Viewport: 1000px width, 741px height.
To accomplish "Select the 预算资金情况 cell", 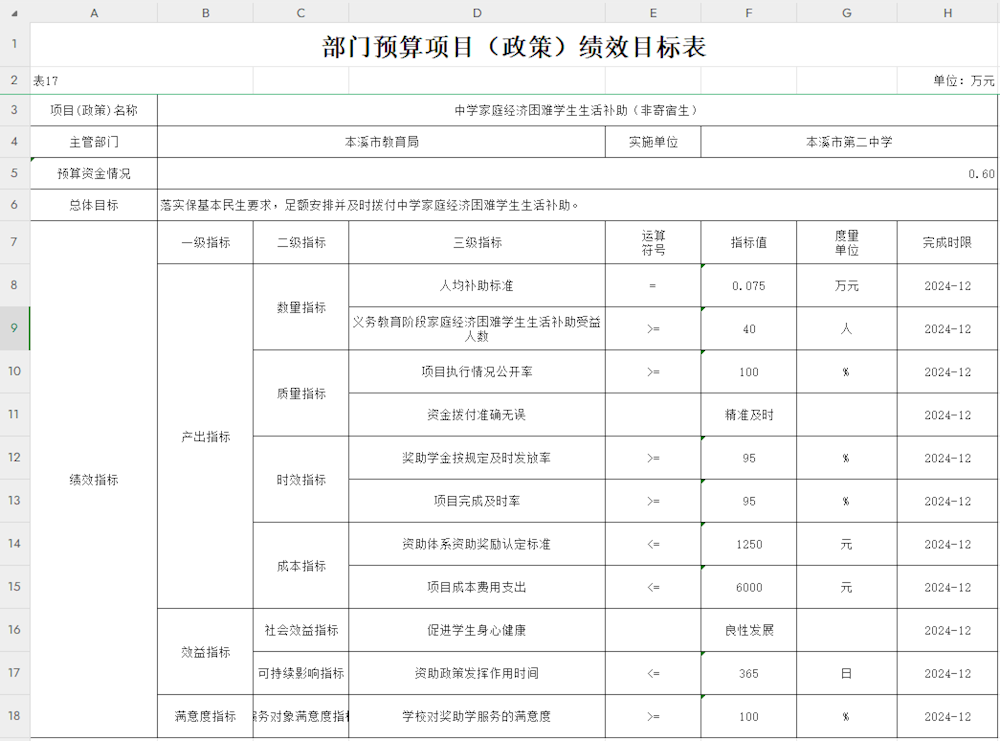I will (x=94, y=173).
